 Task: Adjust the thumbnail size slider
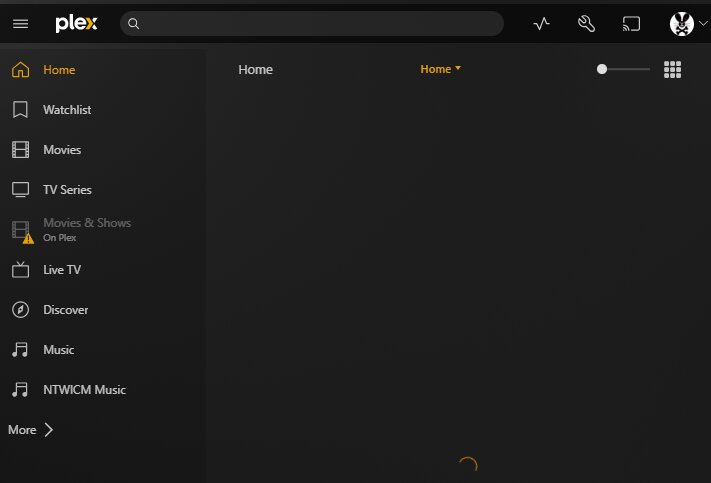pos(623,69)
